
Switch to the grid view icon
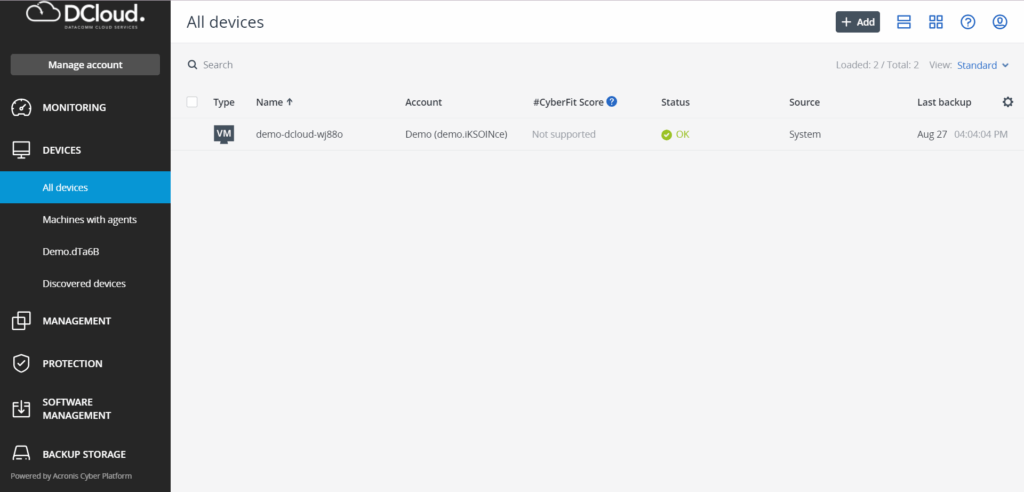coord(936,22)
